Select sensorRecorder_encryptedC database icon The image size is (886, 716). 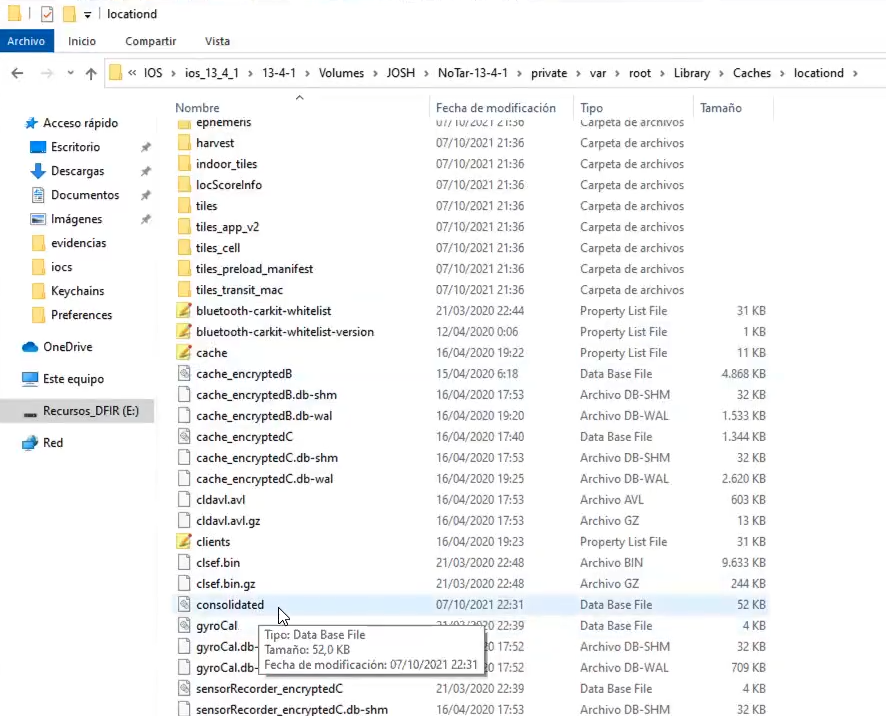pyautogui.click(x=184, y=688)
